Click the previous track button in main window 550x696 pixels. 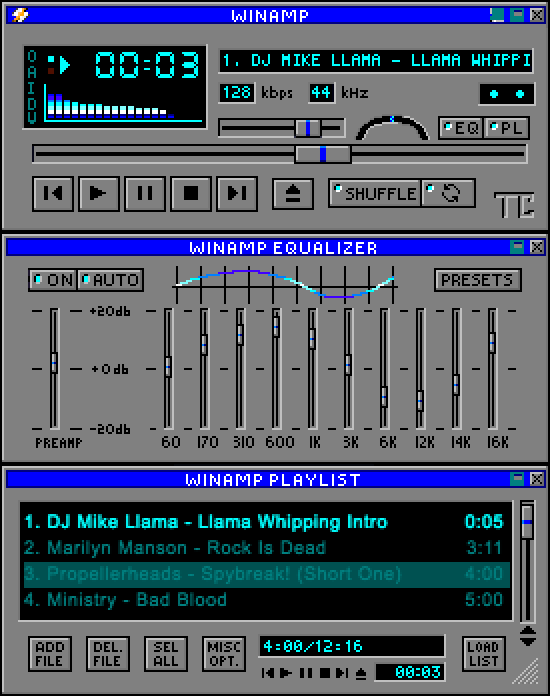tap(53, 194)
